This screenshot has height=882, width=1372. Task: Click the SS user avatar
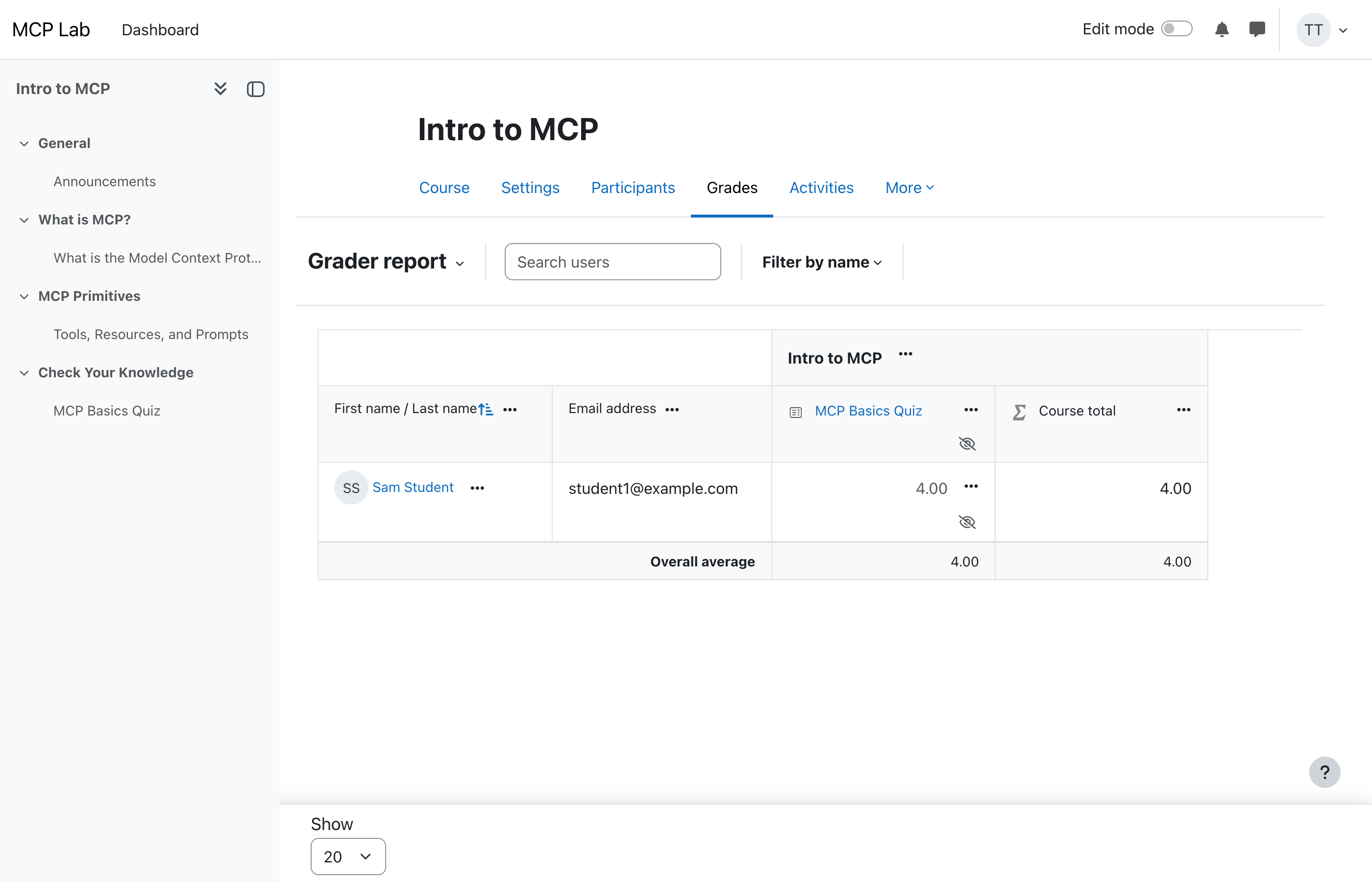351,488
